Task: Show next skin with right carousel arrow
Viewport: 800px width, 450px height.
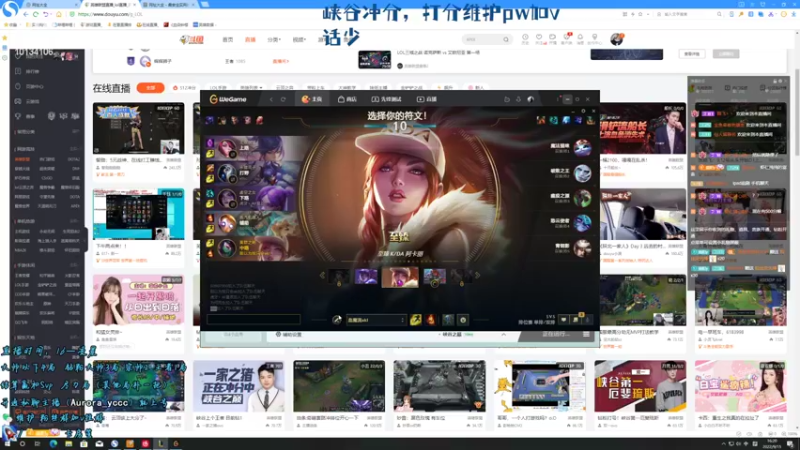Action: coord(478,276)
